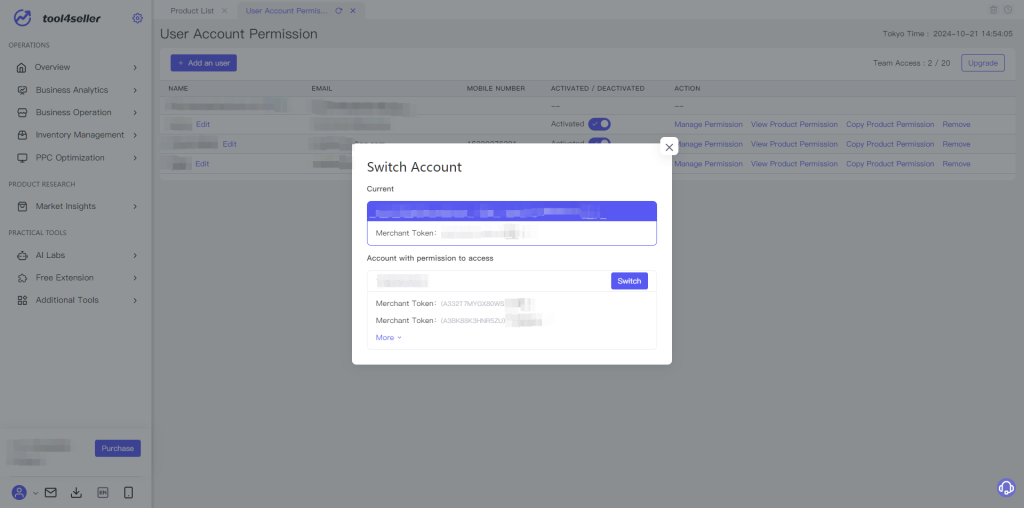Open the dropdown arrow beside the user avatar

[35, 493]
